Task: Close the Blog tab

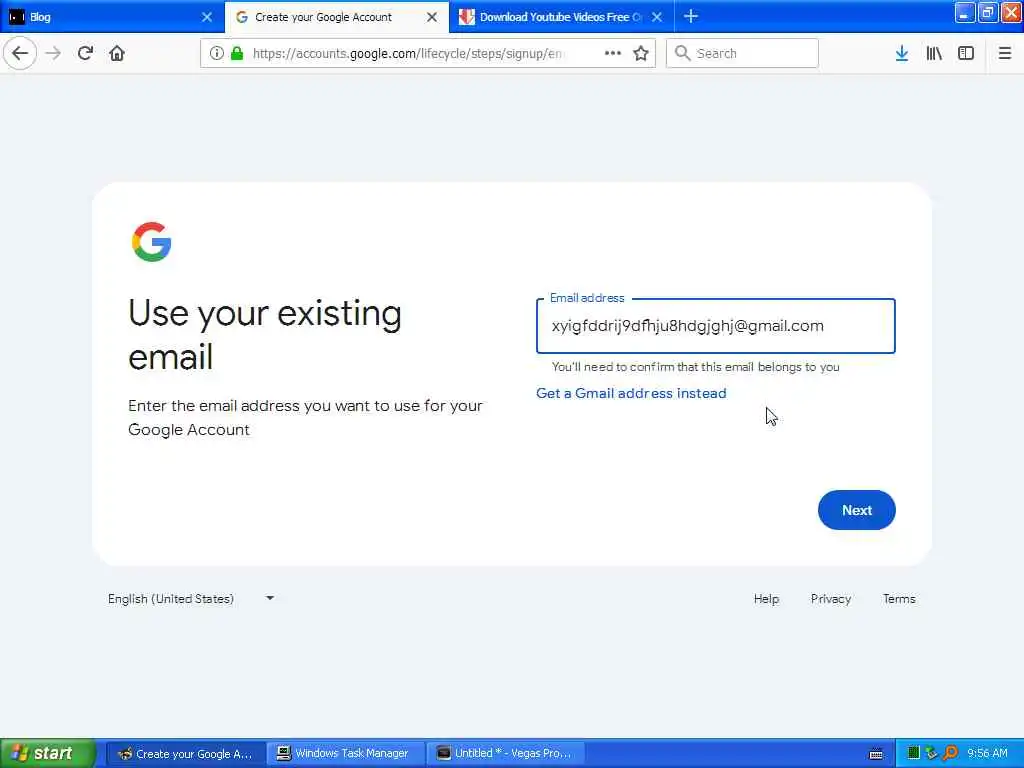Action: point(206,17)
